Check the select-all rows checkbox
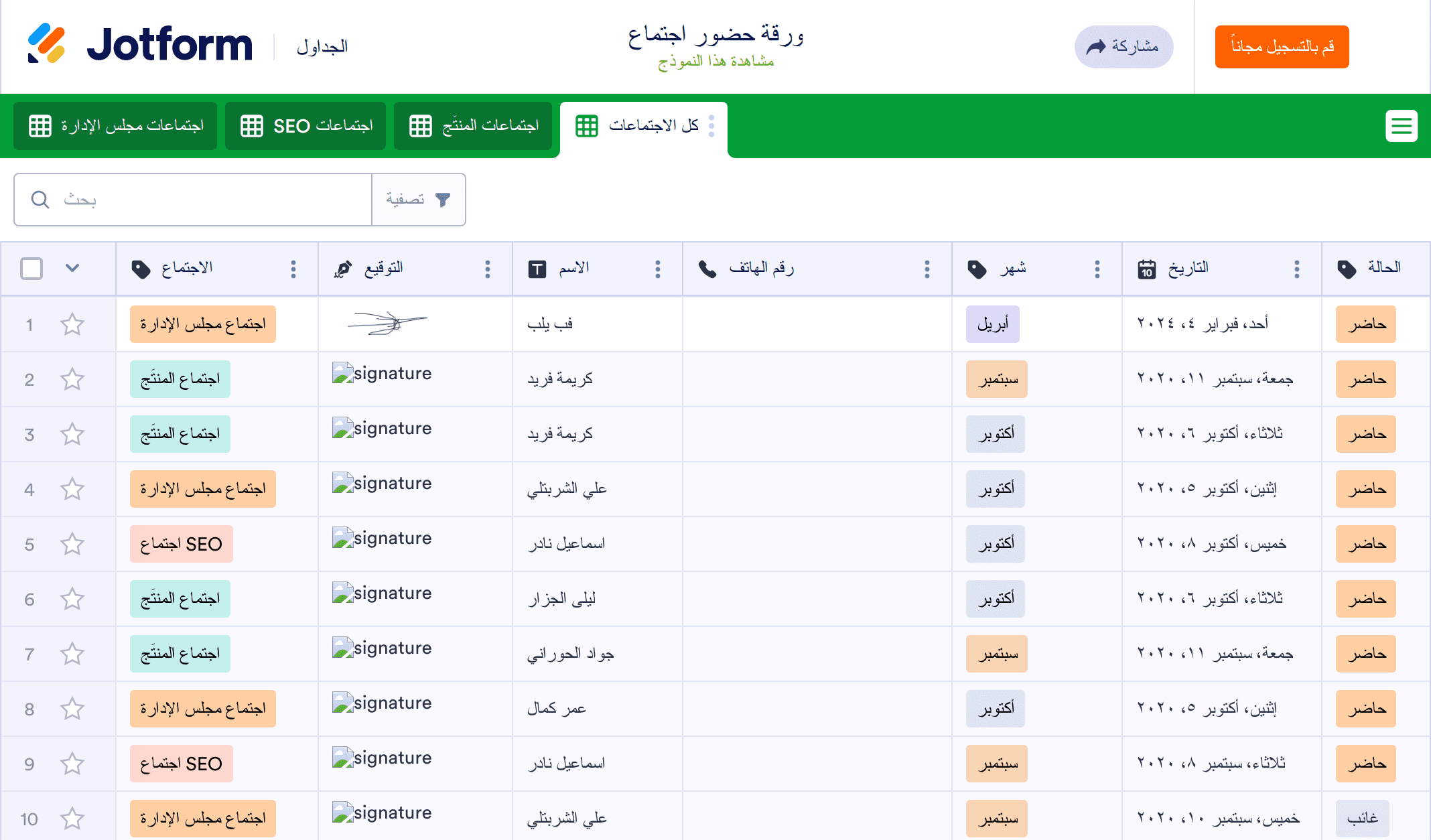Image resolution: width=1431 pixels, height=840 pixels. click(x=31, y=269)
